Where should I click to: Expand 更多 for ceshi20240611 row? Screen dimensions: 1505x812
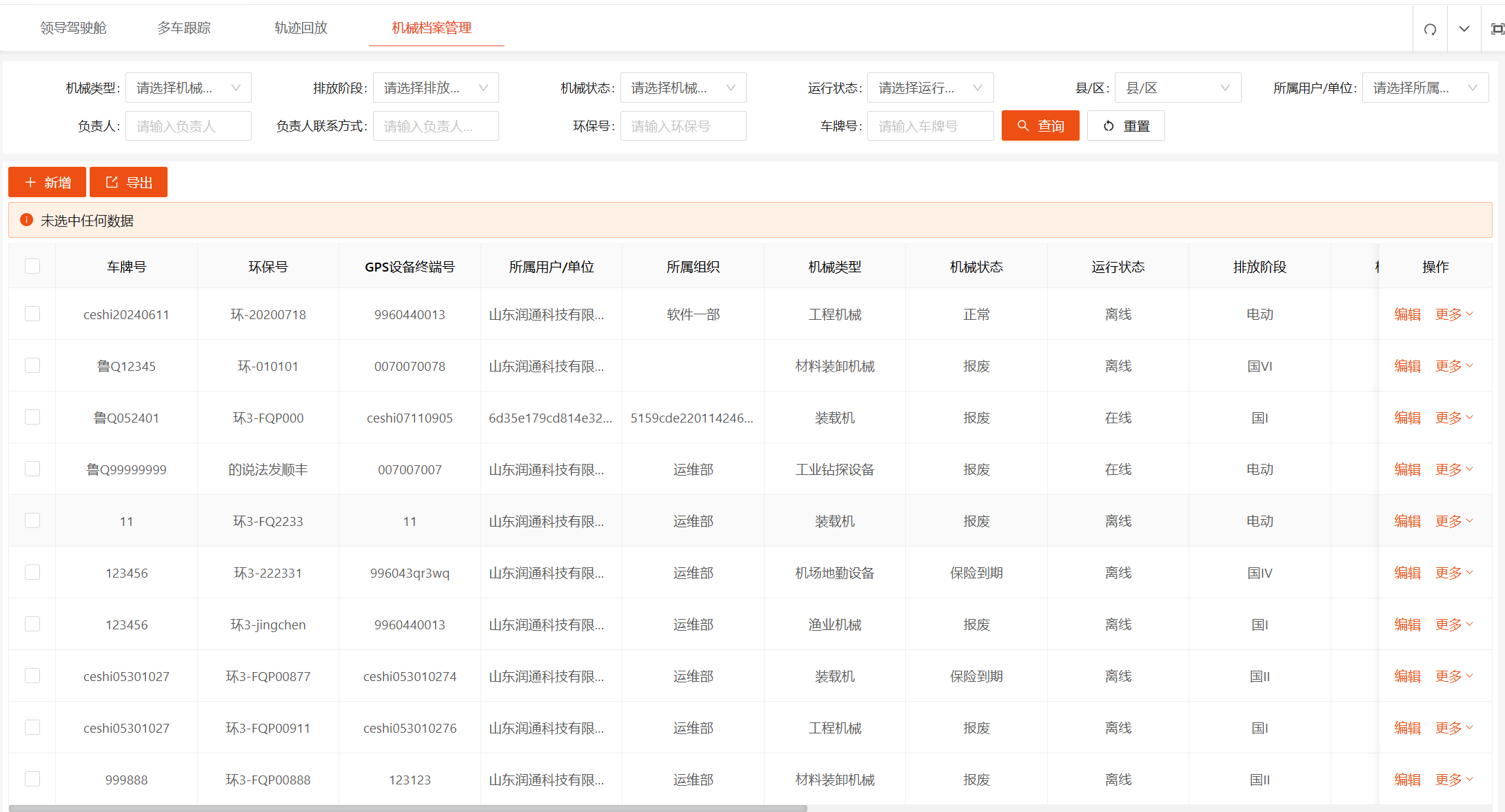tap(1454, 314)
